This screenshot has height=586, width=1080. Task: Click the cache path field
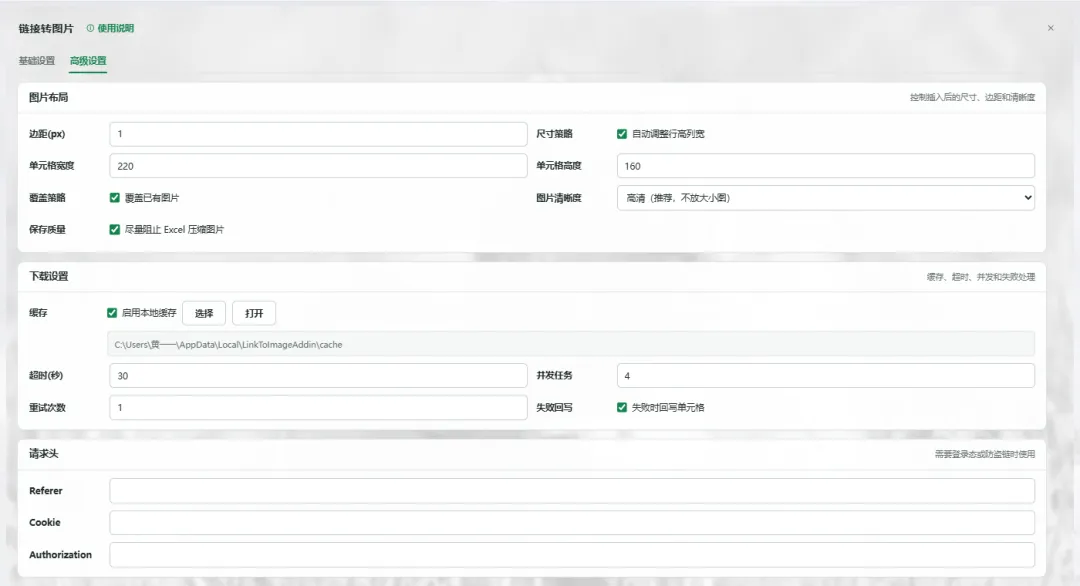[571, 344]
